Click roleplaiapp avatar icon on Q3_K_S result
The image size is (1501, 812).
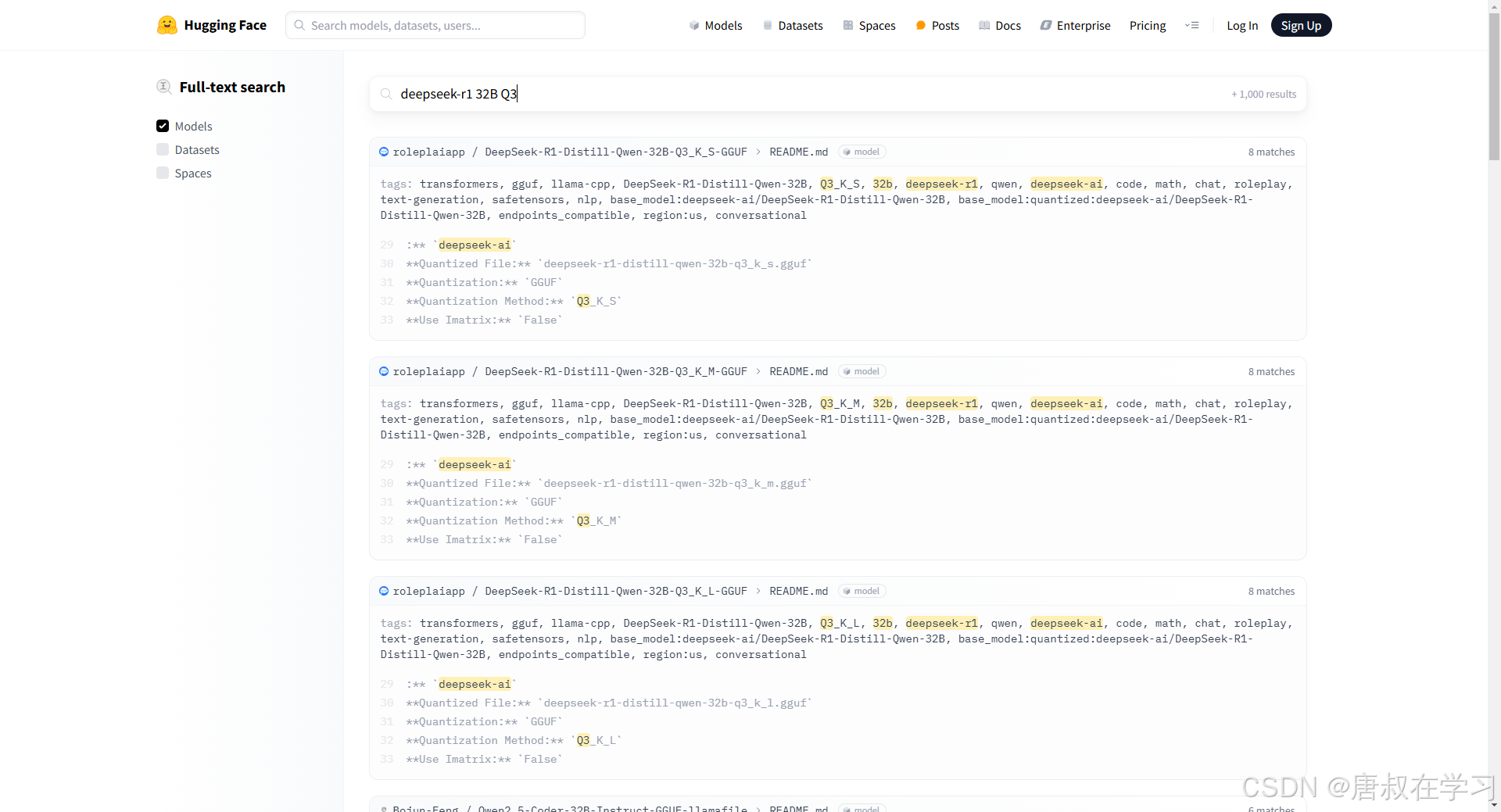(x=384, y=152)
